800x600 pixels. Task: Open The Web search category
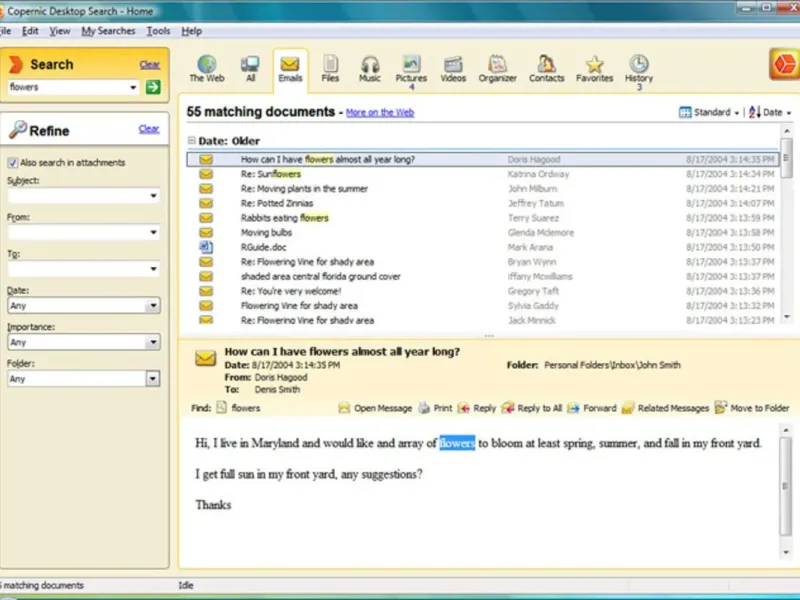207,69
